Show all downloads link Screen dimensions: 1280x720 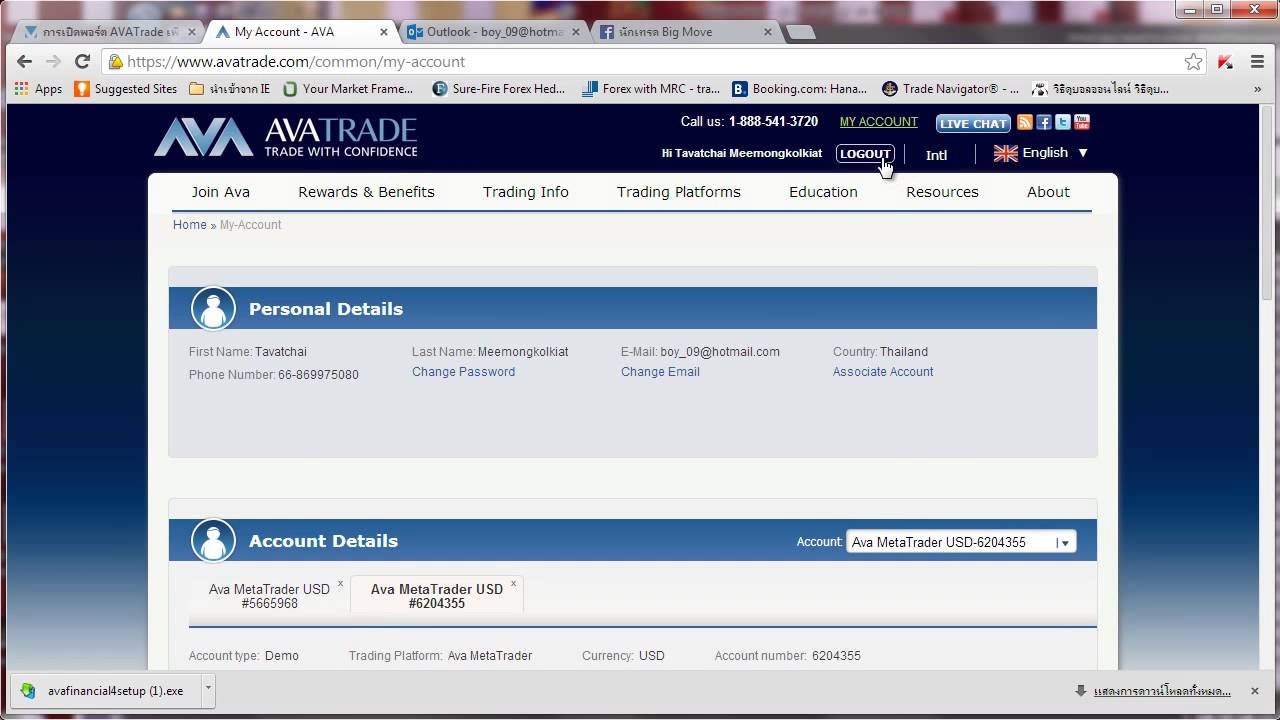click(x=1161, y=691)
